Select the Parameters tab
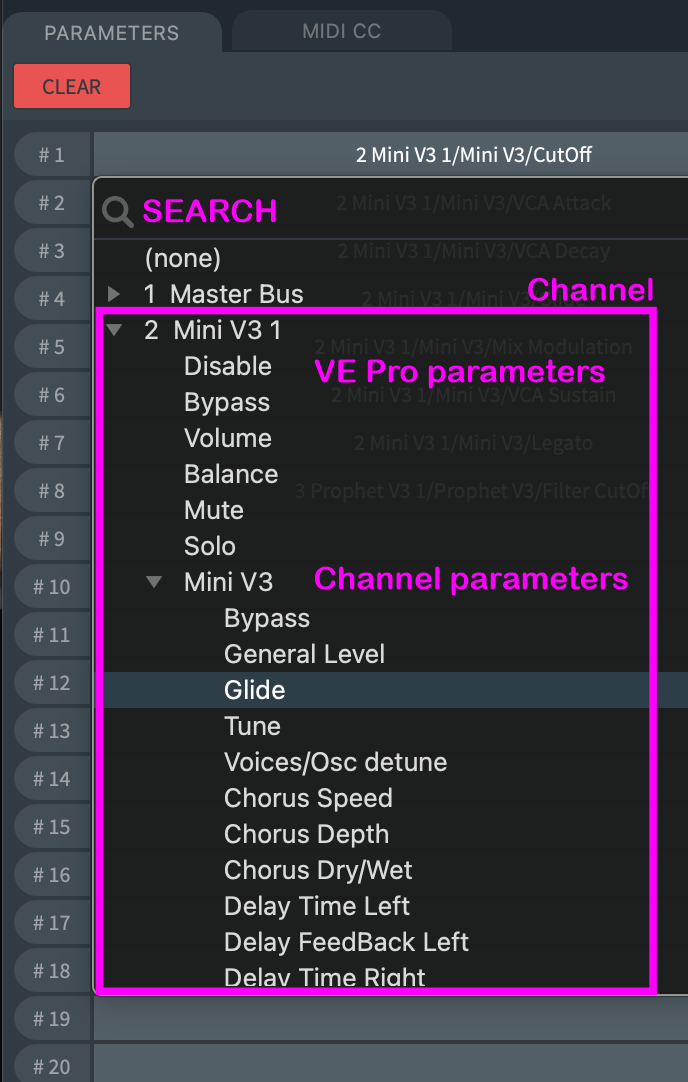Image resolution: width=688 pixels, height=1082 pixels. tap(111, 32)
